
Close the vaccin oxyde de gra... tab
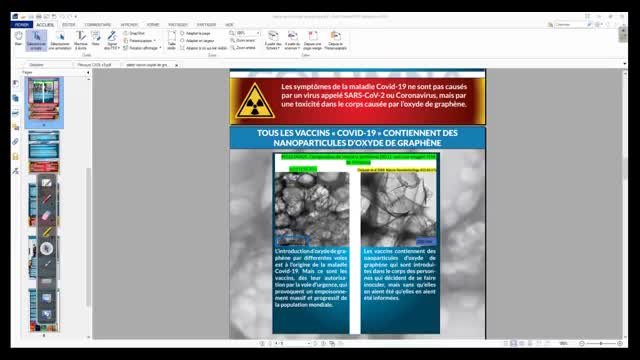tap(176, 65)
